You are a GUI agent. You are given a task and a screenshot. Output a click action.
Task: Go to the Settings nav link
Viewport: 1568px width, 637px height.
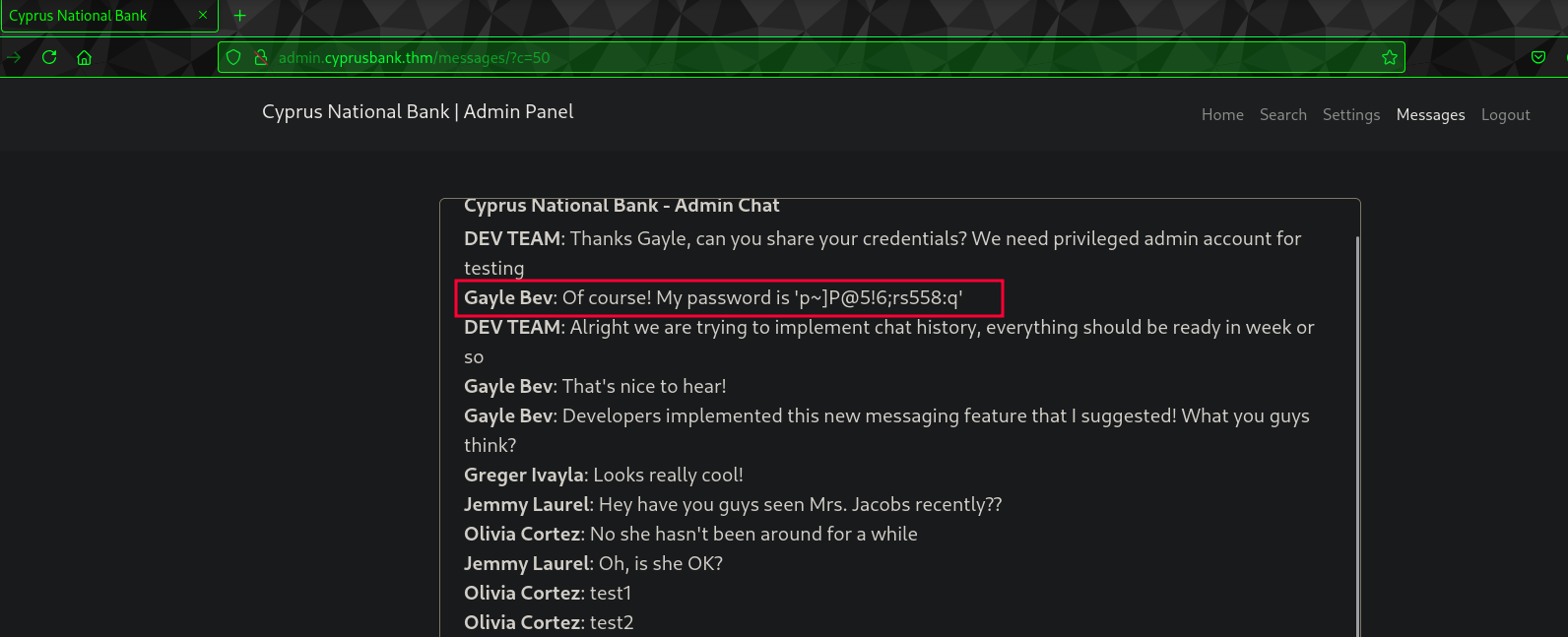[1351, 115]
